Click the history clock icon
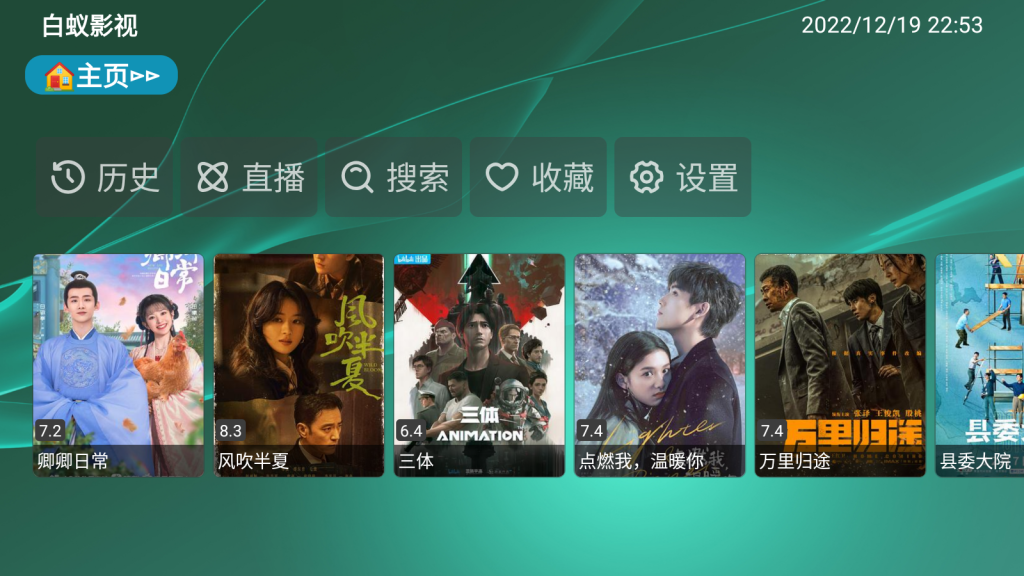1024x576 pixels. pos(68,177)
